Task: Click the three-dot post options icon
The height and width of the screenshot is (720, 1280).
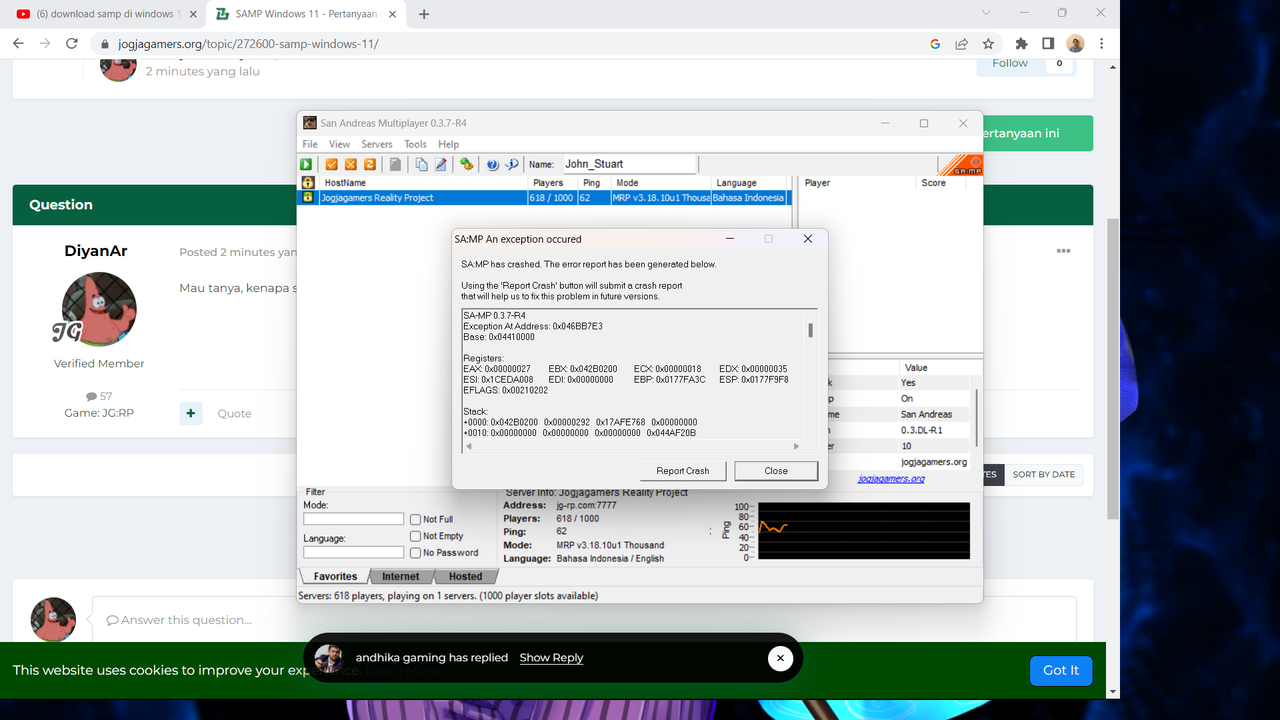Action: (x=1063, y=251)
